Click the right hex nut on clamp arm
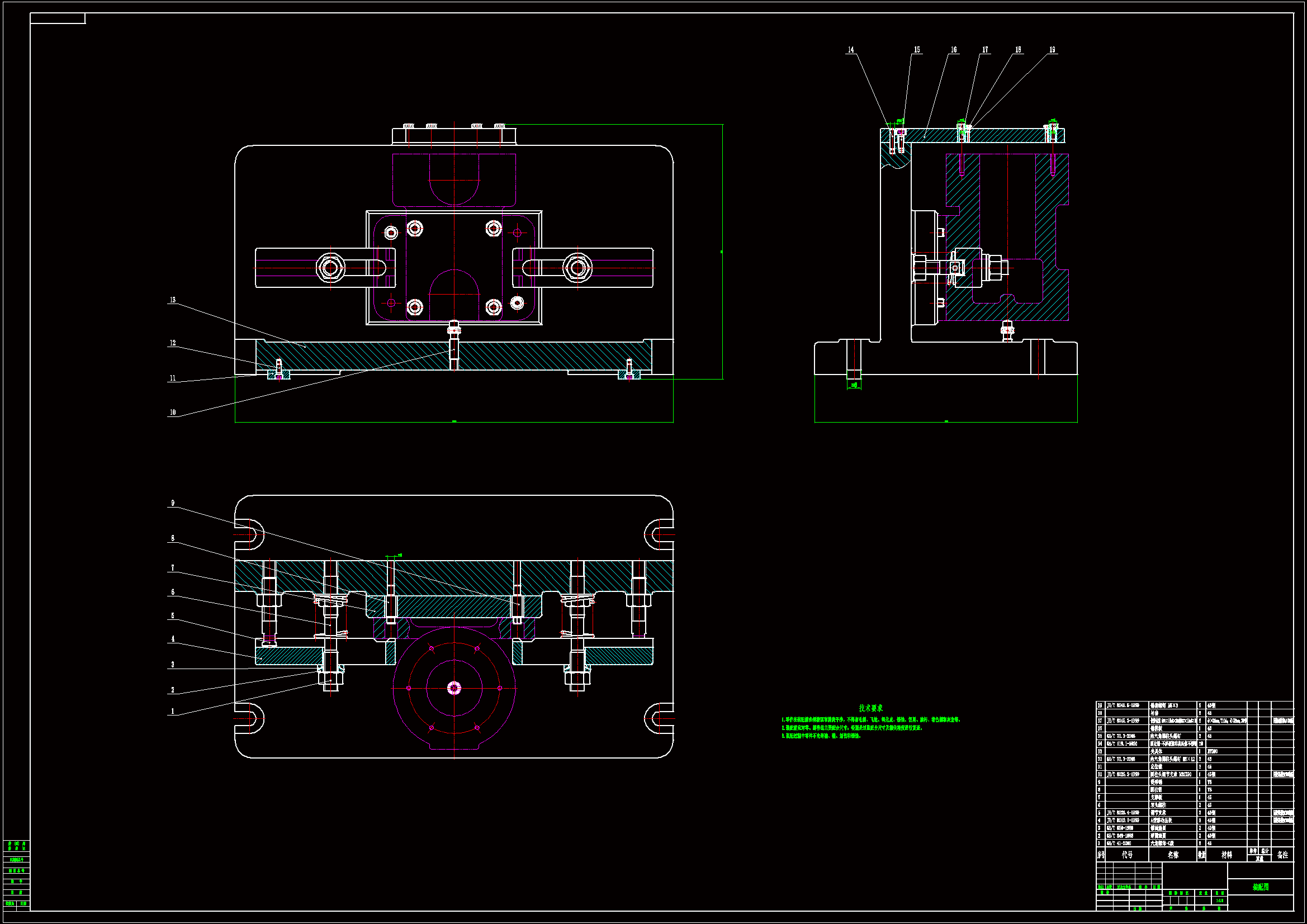This screenshot has width=1307, height=924. 577,267
